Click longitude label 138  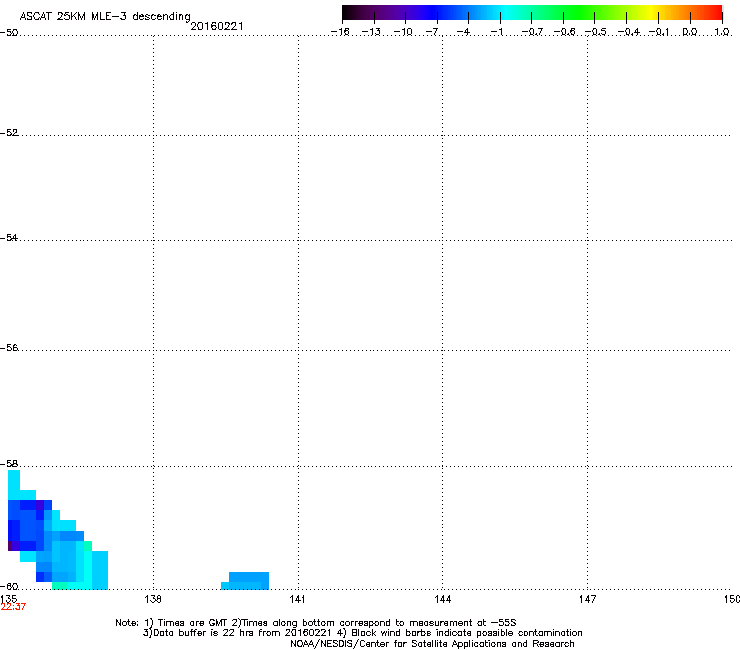(153, 599)
